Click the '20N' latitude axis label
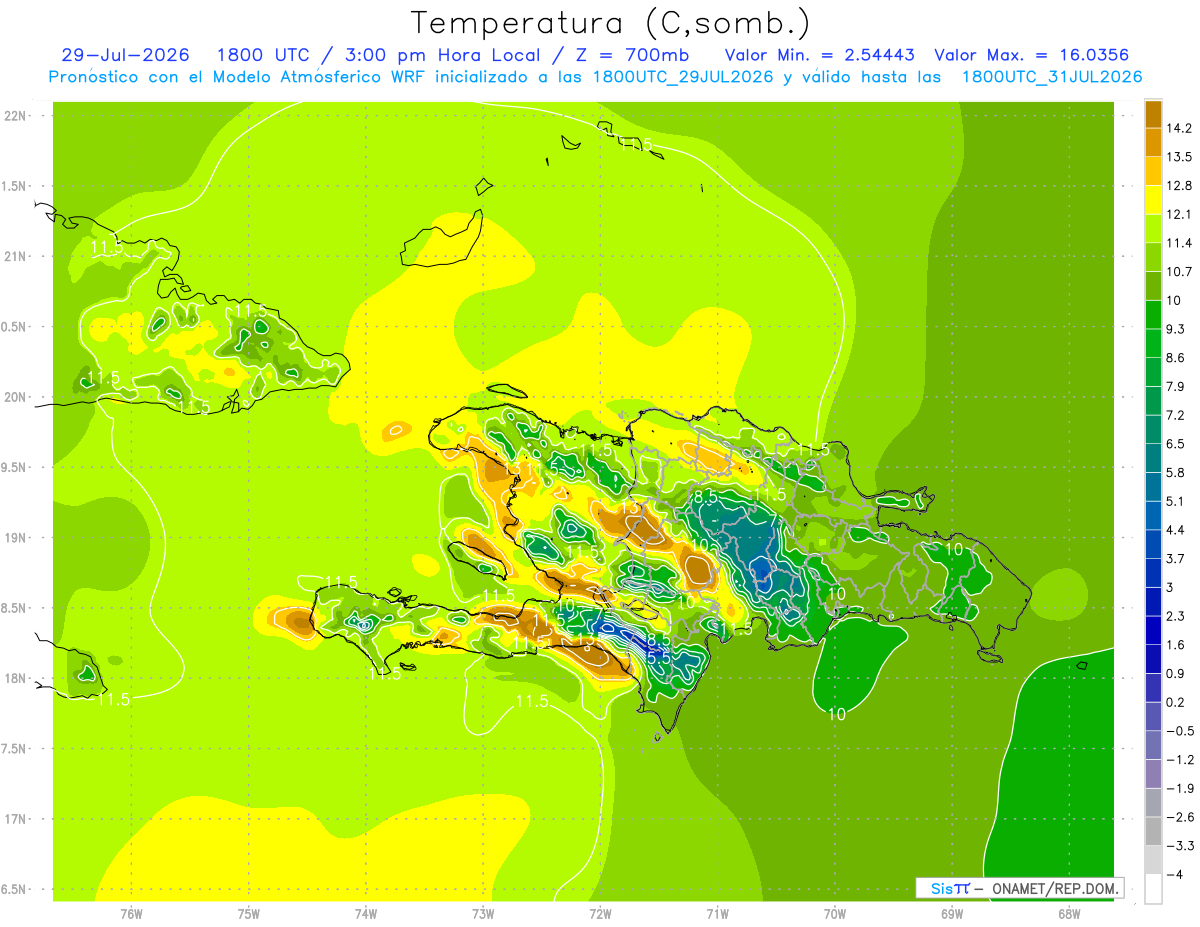 (15, 397)
